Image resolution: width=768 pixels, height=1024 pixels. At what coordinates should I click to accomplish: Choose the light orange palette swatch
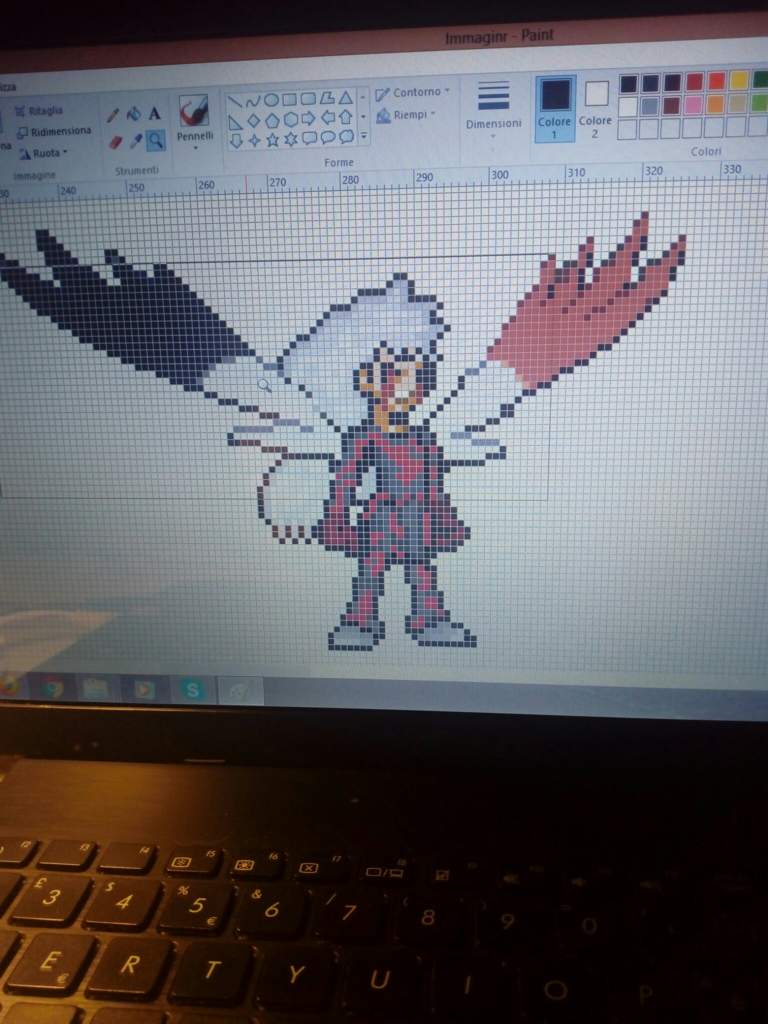(716, 104)
